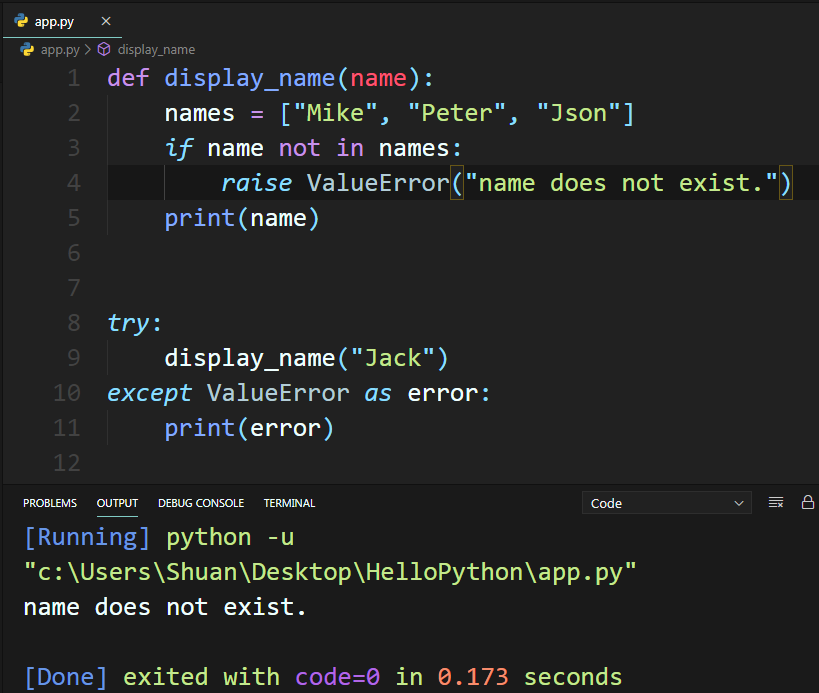This screenshot has height=693, width=819.
Task: Click the OUTPUT tab
Action: pos(116,503)
